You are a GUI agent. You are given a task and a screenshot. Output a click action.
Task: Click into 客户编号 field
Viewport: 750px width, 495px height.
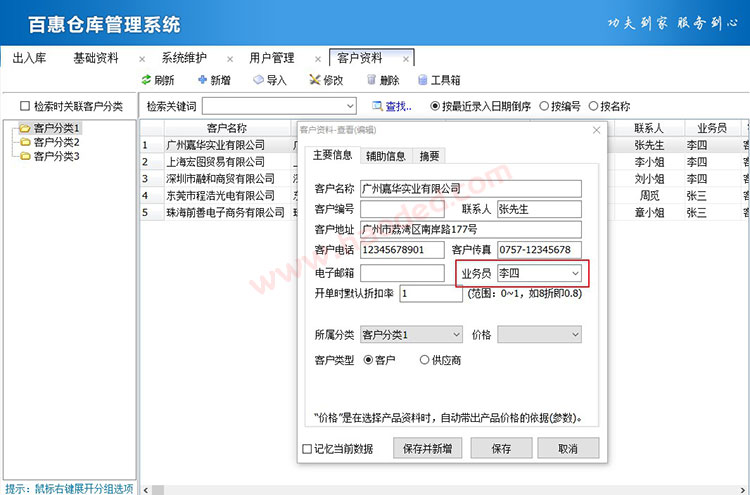tap(402, 209)
